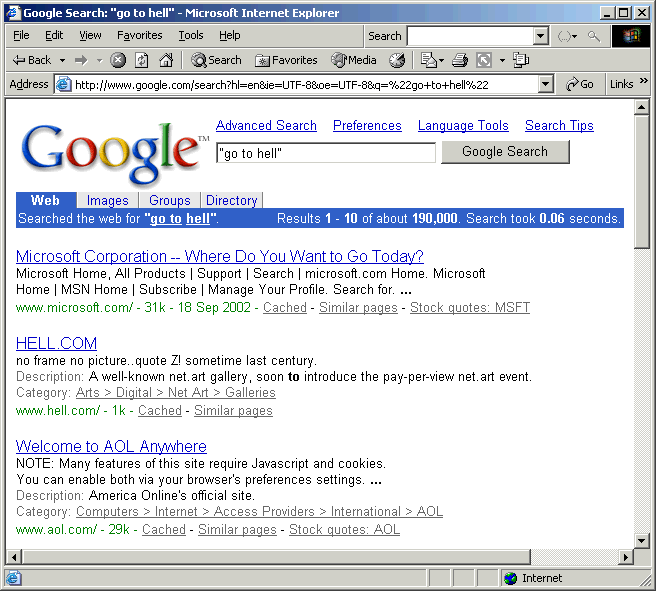Click the Edit page icon in toolbar
This screenshot has width=656, height=591.
pyautogui.click(x=484, y=60)
